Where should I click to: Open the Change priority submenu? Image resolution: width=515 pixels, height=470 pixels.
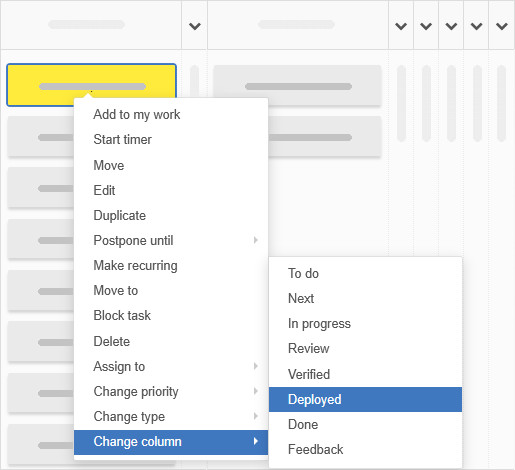tap(171, 391)
